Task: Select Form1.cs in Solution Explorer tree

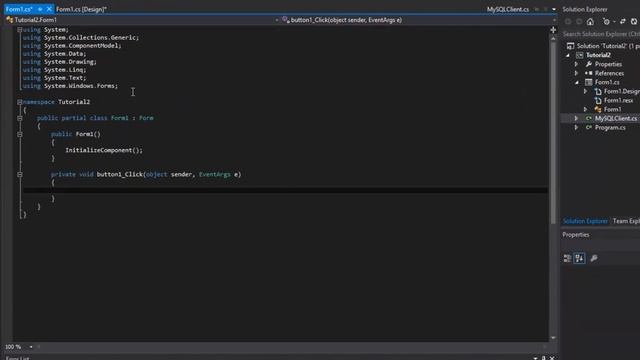Action: pyautogui.click(x=607, y=82)
